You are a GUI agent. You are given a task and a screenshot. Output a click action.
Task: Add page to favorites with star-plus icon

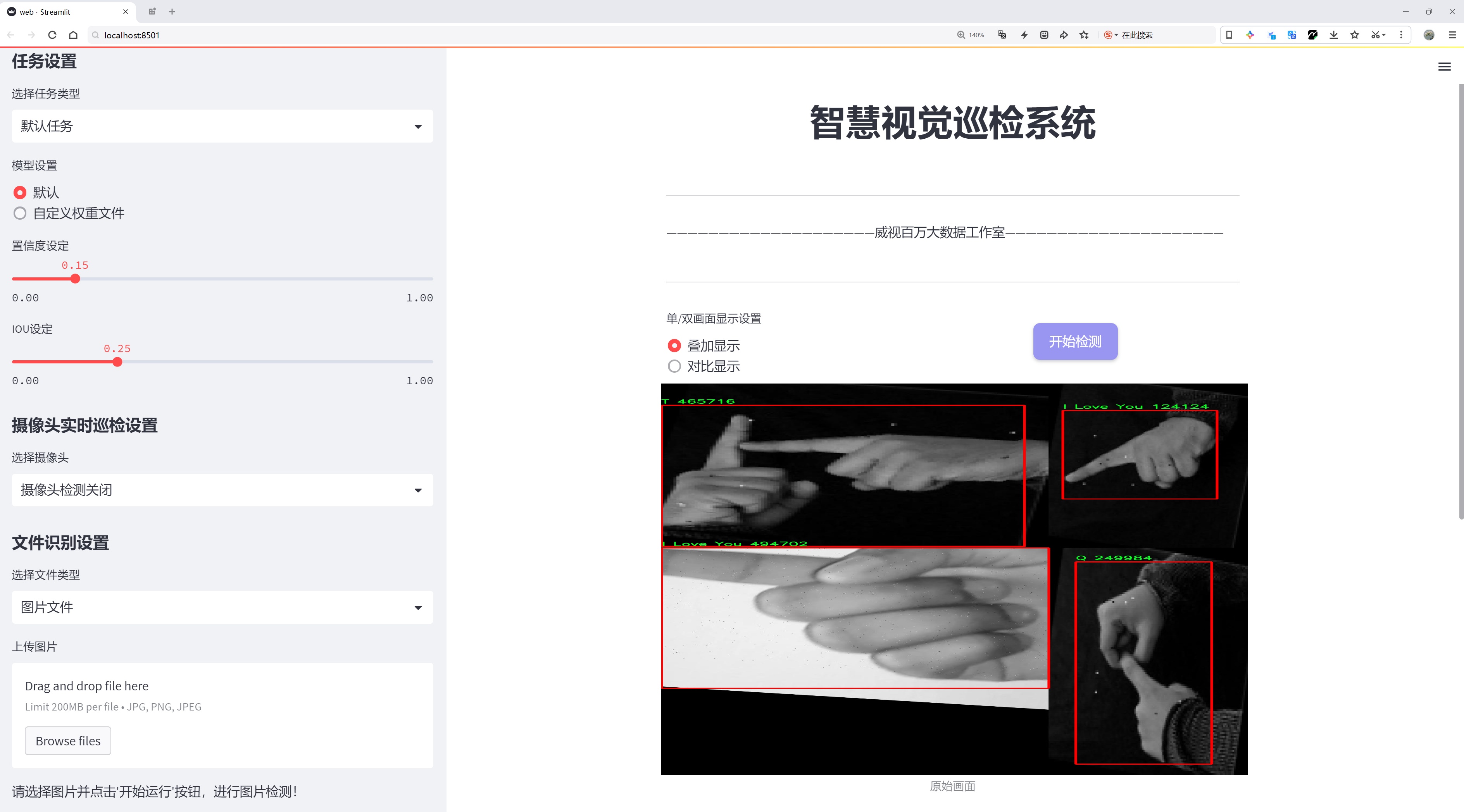click(x=1085, y=35)
